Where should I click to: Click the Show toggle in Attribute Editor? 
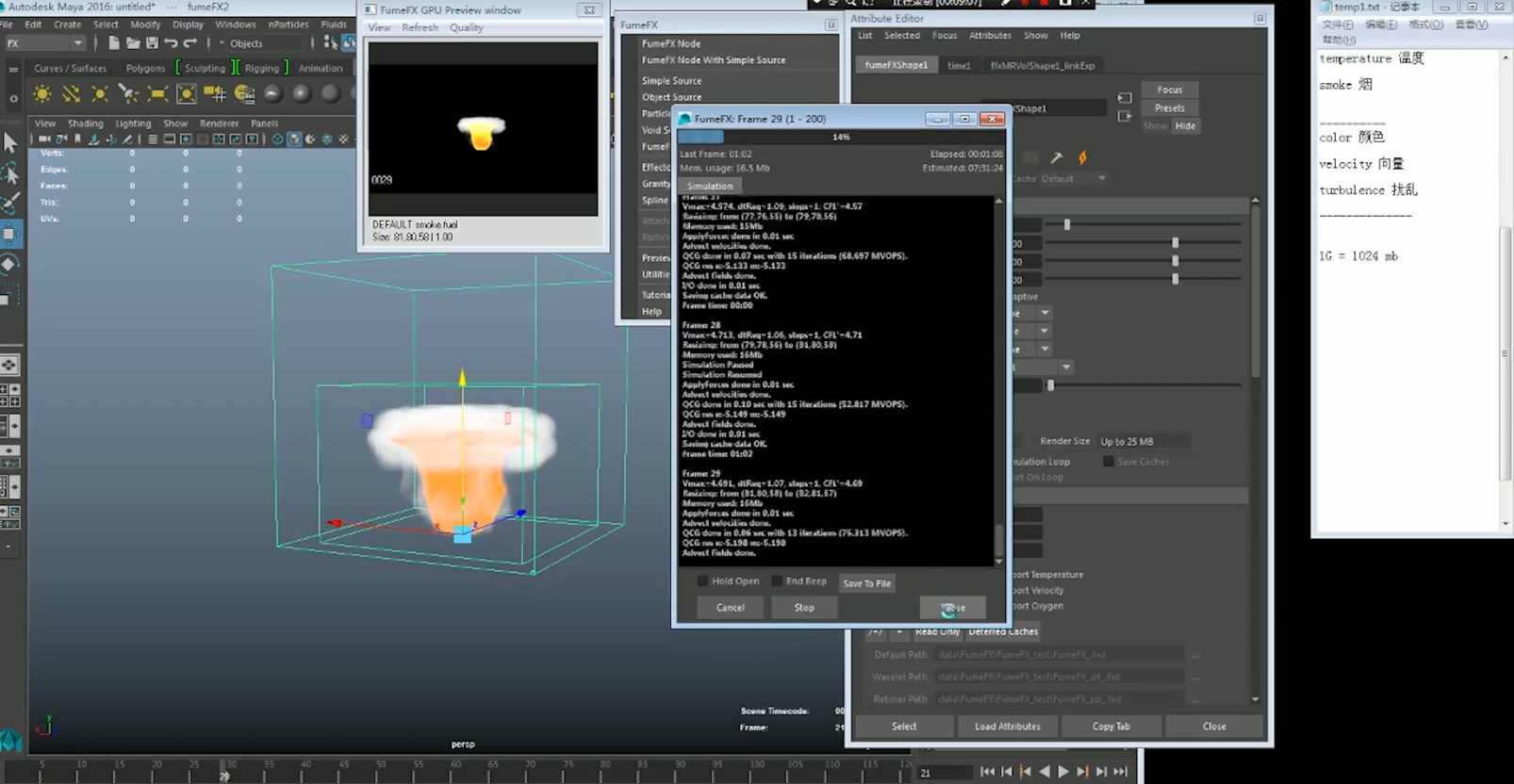[1155, 126]
